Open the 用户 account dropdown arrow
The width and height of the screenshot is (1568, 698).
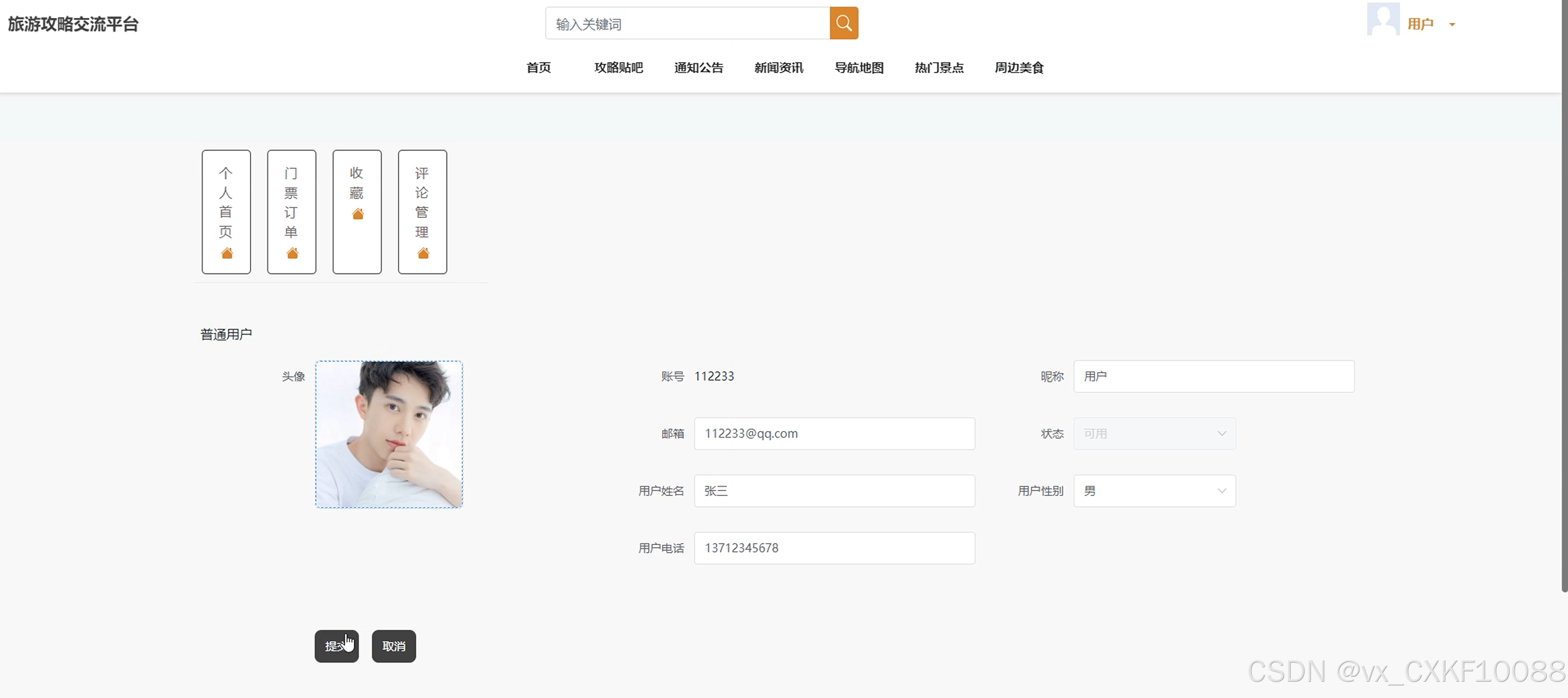click(1453, 25)
